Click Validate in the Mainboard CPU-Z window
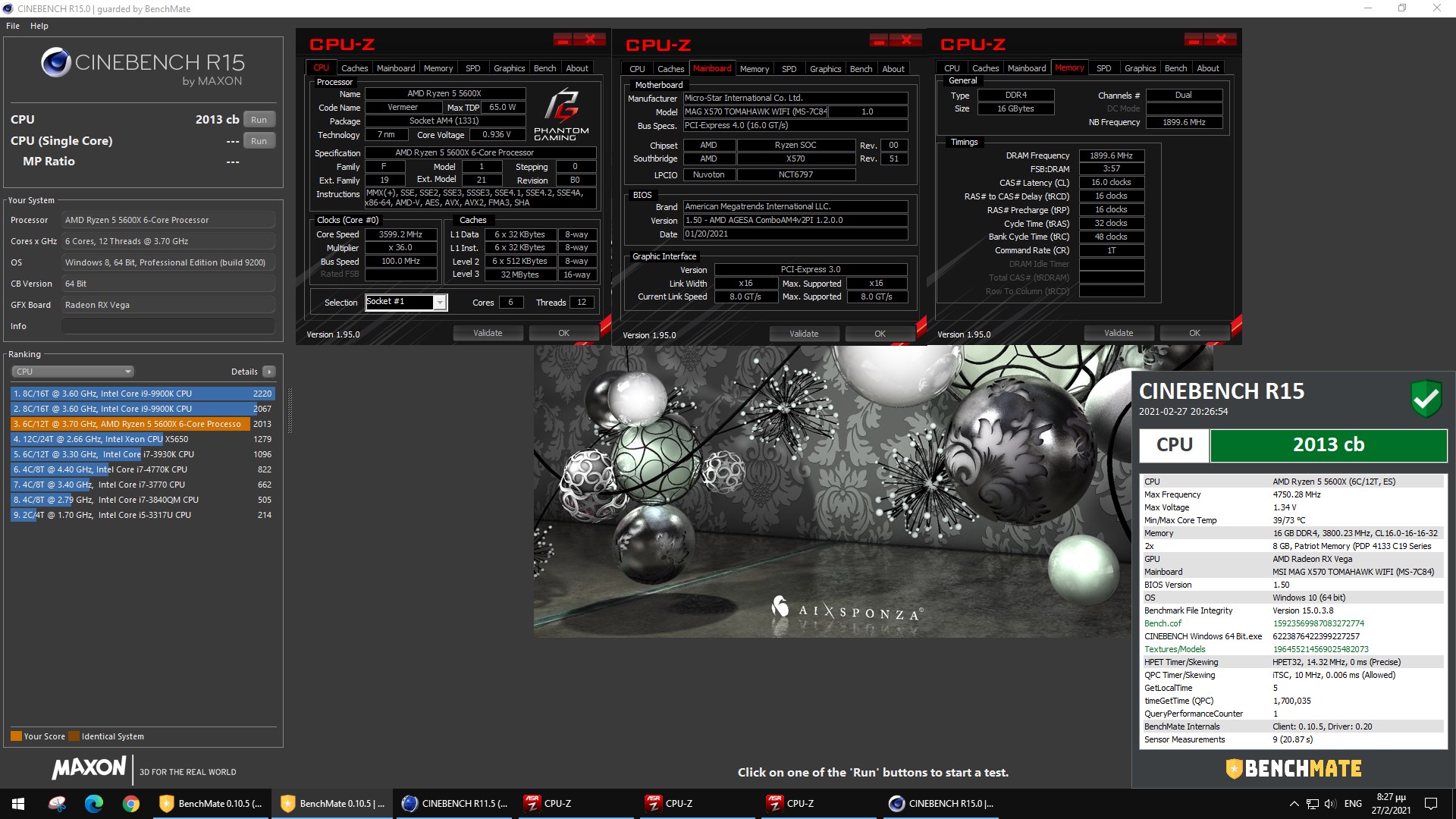Viewport: 1456px width, 819px height. (804, 334)
